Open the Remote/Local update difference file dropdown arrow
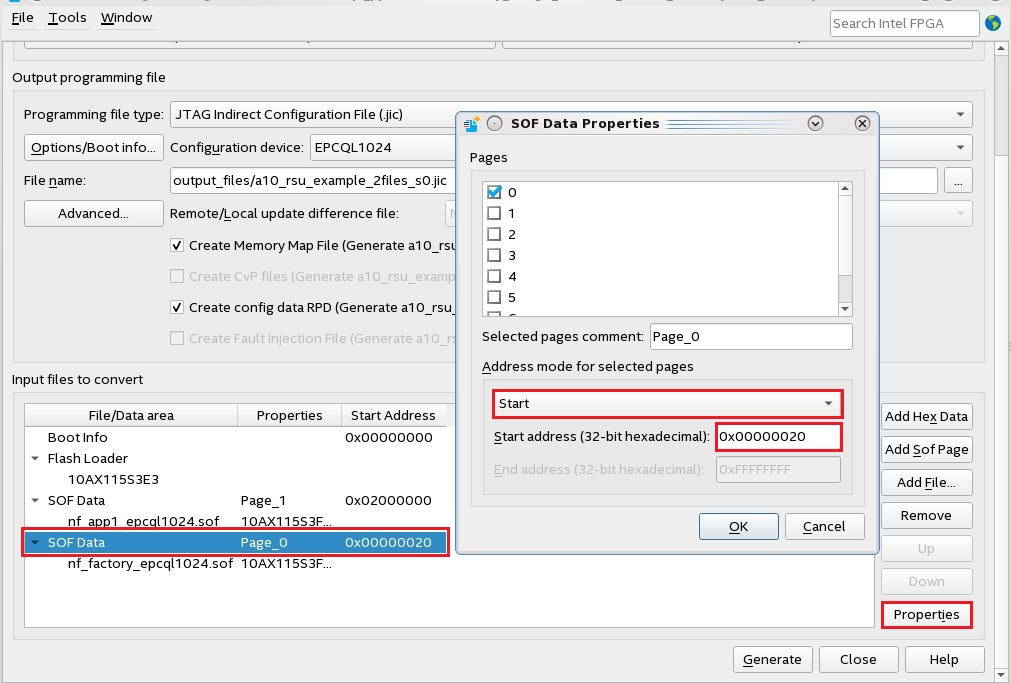This screenshot has width=1011, height=683. pyautogui.click(x=960, y=213)
